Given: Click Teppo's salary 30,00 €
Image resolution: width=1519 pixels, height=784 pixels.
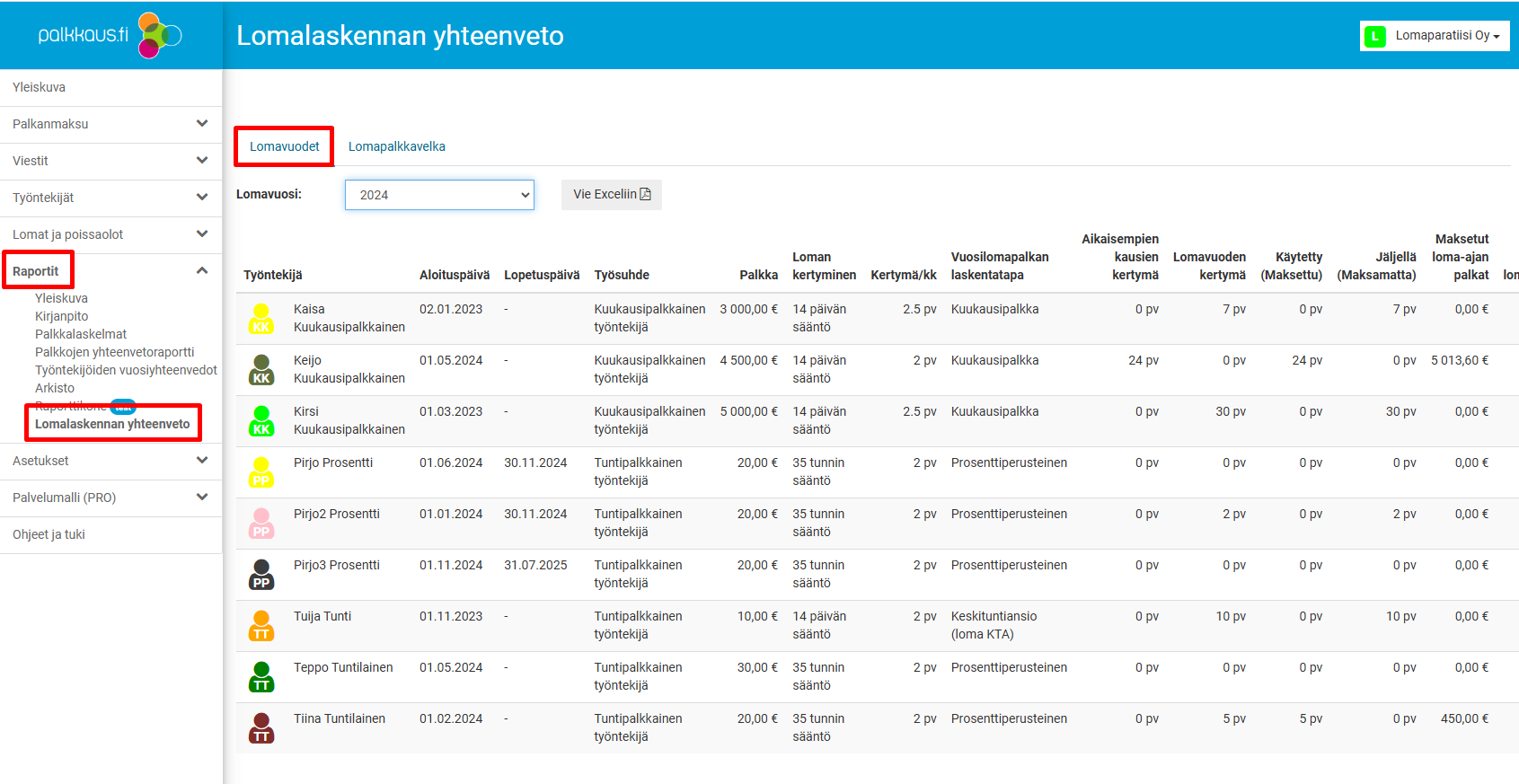Looking at the screenshot, I should [x=757, y=667].
